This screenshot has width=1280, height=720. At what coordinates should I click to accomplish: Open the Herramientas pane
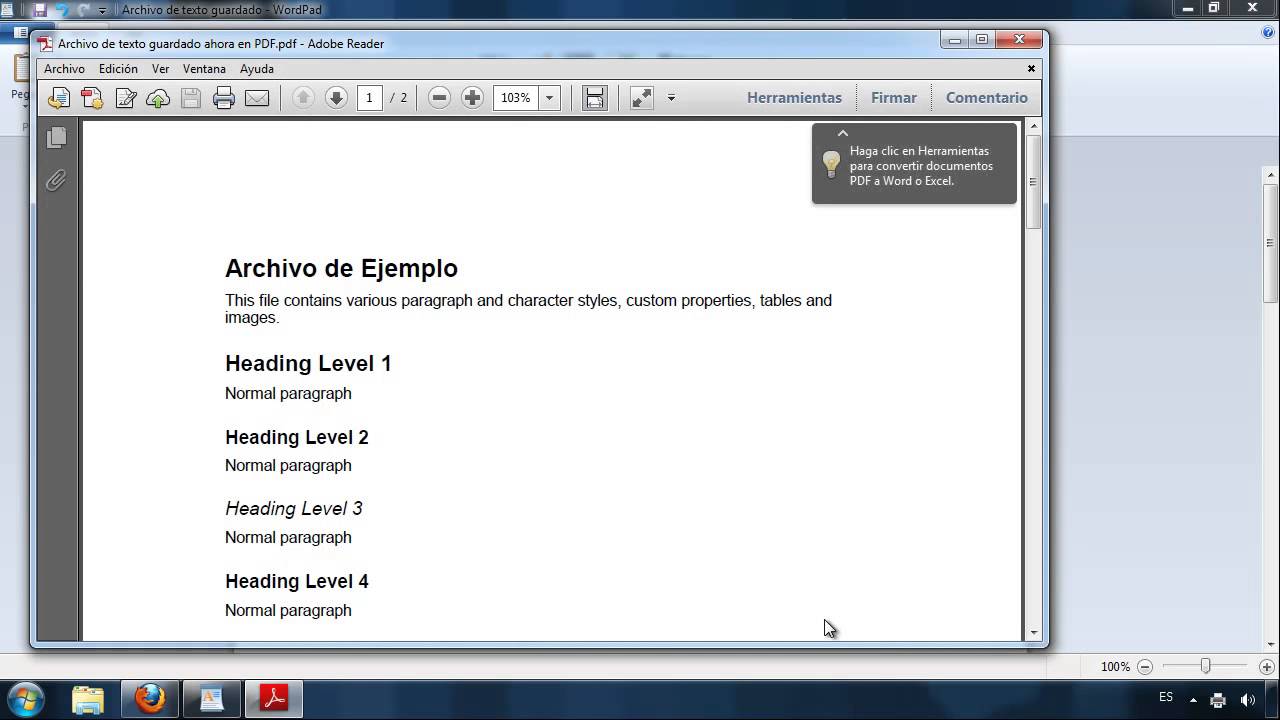click(794, 98)
